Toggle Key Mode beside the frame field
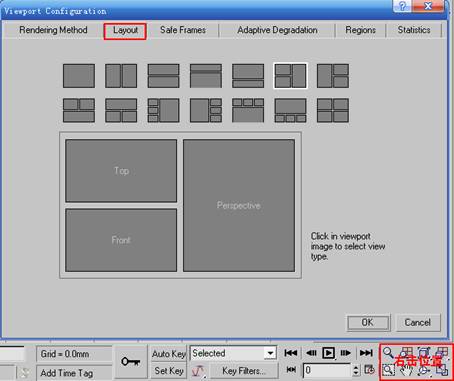This screenshot has width=454, height=381. [x=291, y=370]
